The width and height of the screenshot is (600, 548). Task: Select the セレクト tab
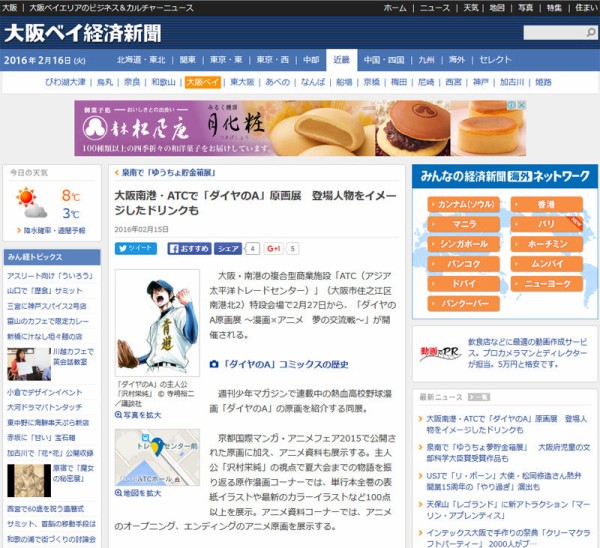495,60
